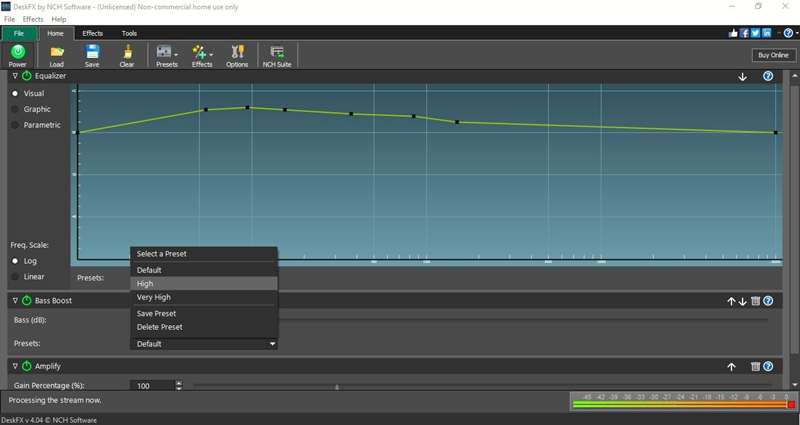Open the Load effect chain icon
800x425 pixels.
[x=57, y=55]
